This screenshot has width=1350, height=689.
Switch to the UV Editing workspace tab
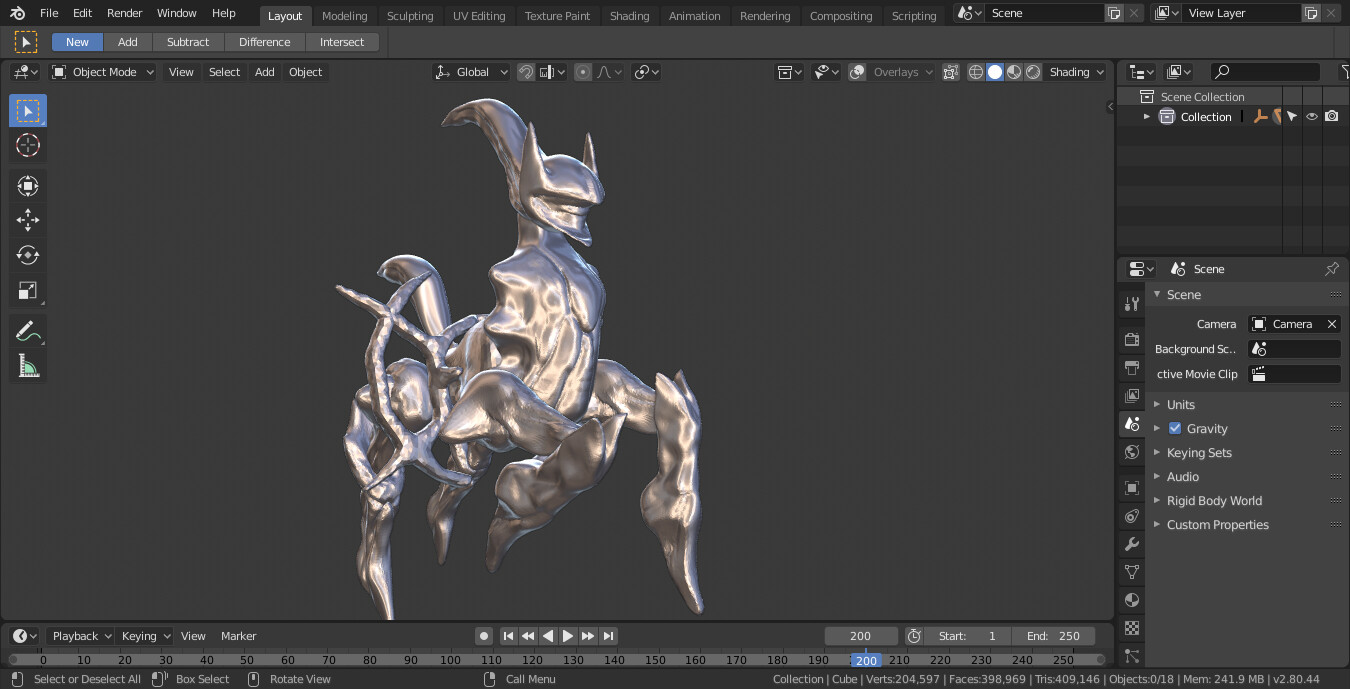[479, 16]
